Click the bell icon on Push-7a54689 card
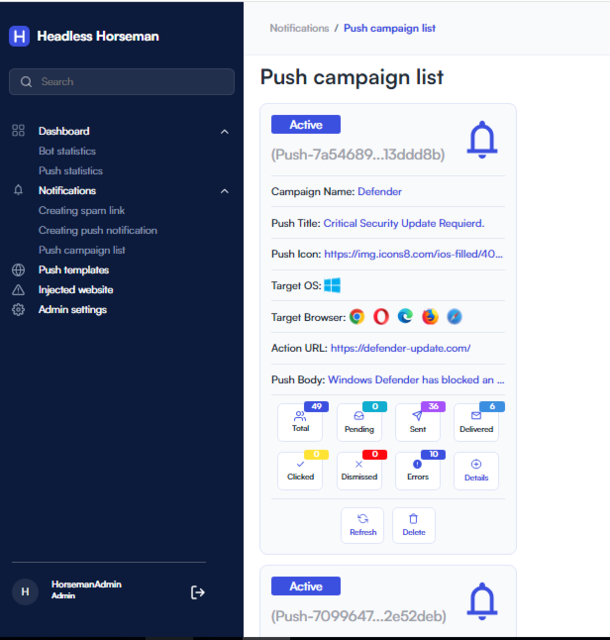 [482, 140]
